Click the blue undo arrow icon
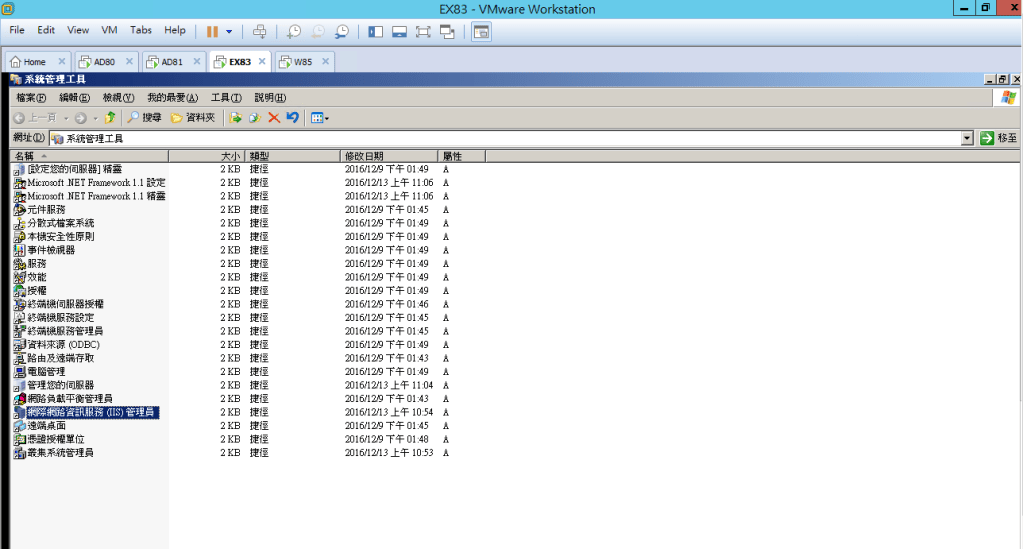The image size is (1023, 549). click(x=292, y=117)
